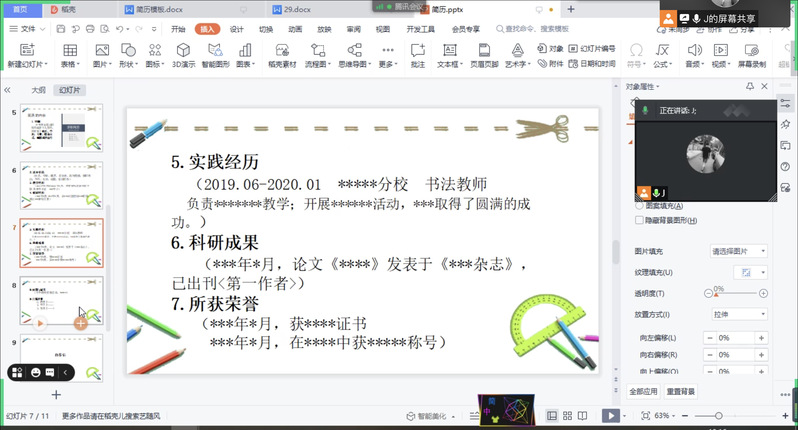
Task: Switch to the 设计 ribbon tab
Action: coord(237,29)
